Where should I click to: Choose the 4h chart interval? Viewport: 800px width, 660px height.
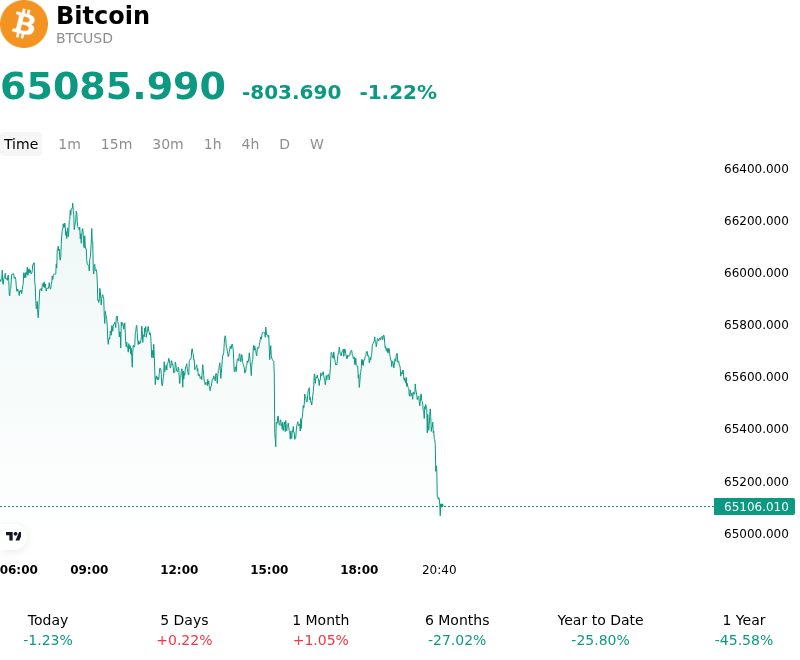point(250,144)
